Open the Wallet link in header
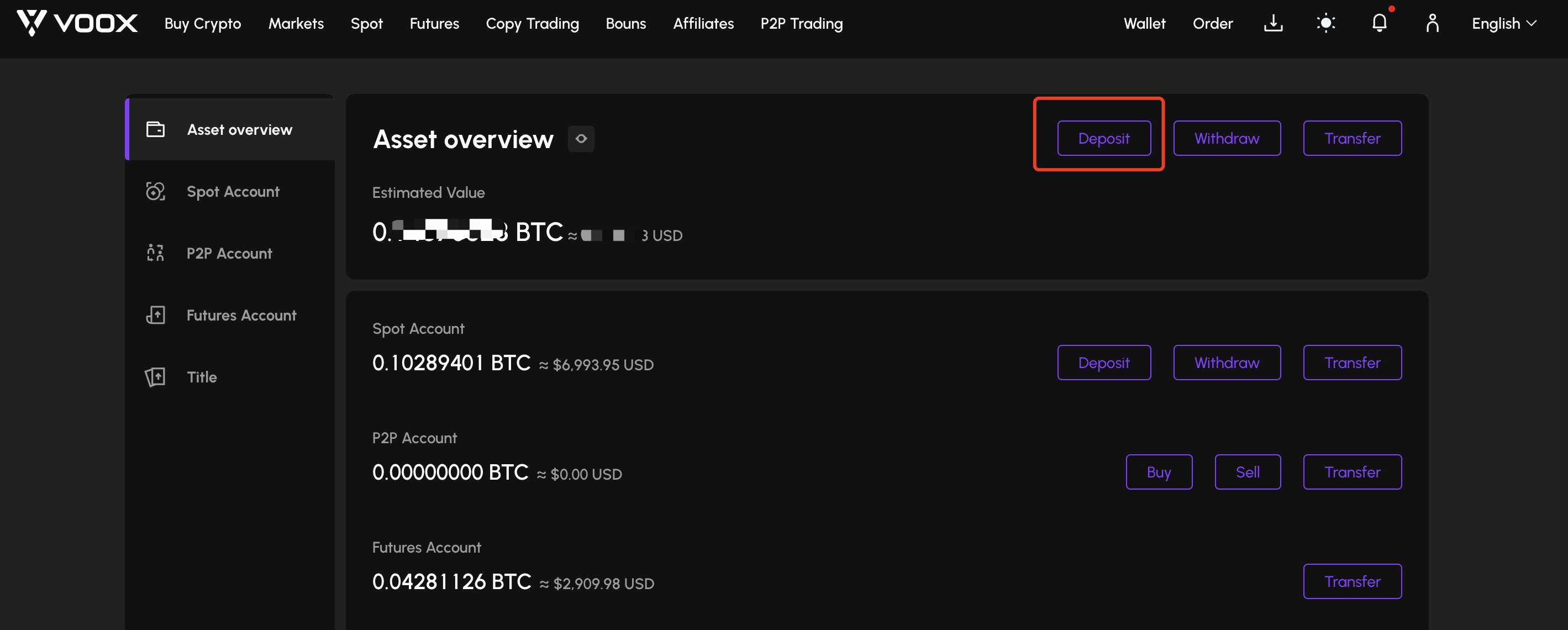This screenshot has width=1568, height=630. [x=1144, y=24]
